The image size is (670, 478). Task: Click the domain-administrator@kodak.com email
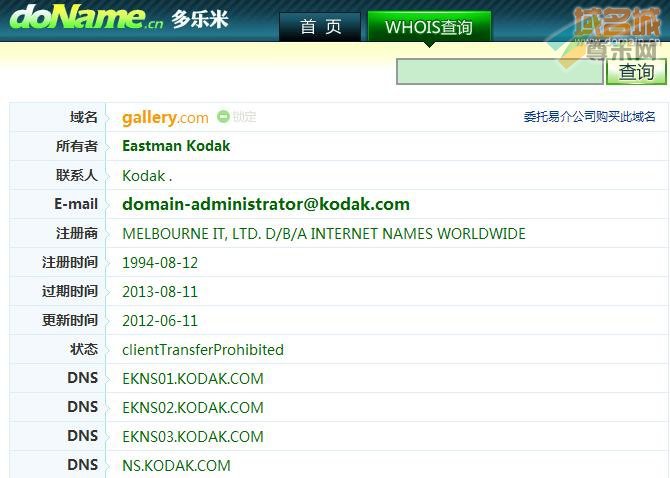(x=266, y=204)
